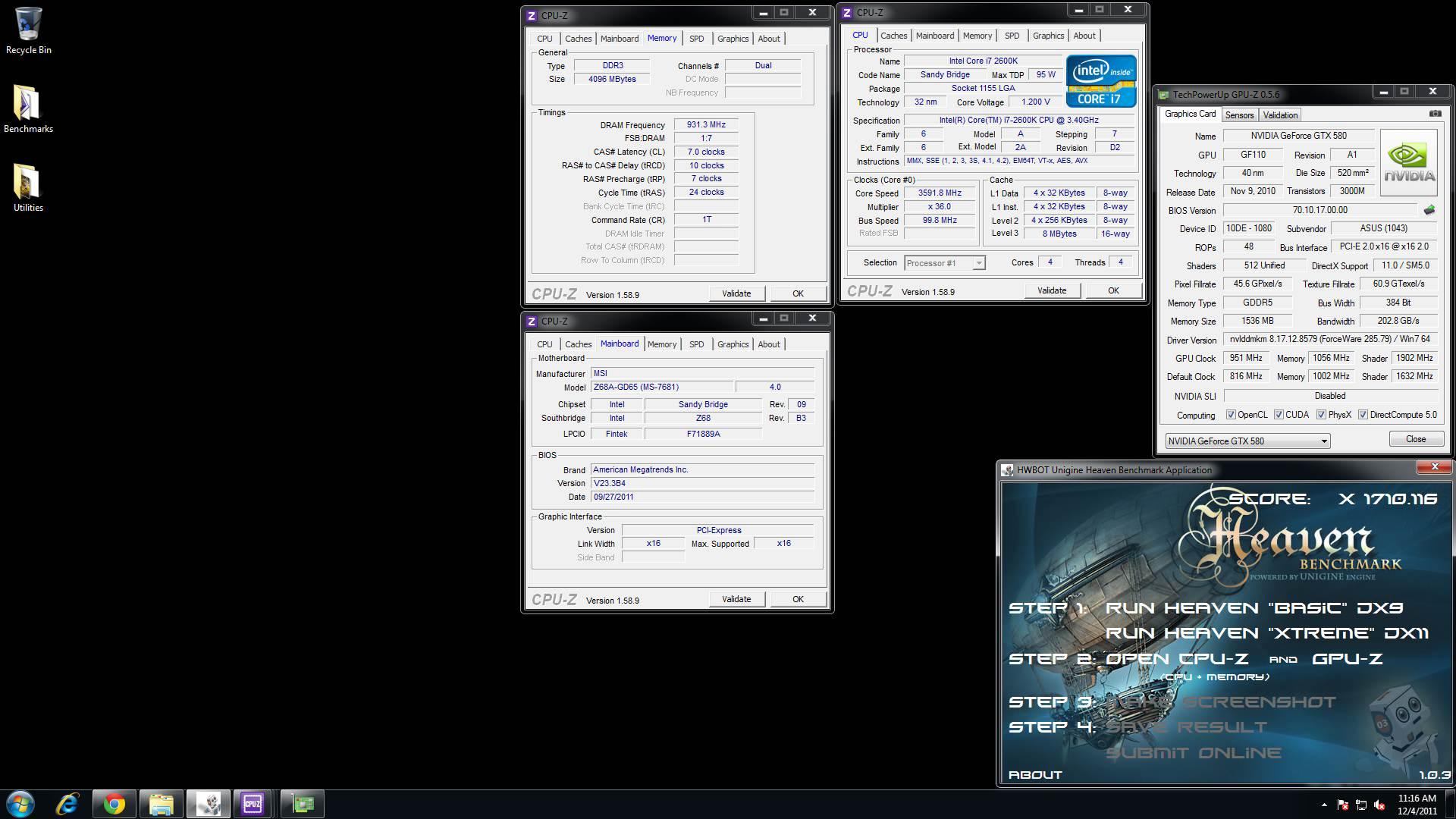Click Core Speed 3591.8 MHz value
Viewport: 1456px width, 819px height.
pyautogui.click(x=940, y=193)
